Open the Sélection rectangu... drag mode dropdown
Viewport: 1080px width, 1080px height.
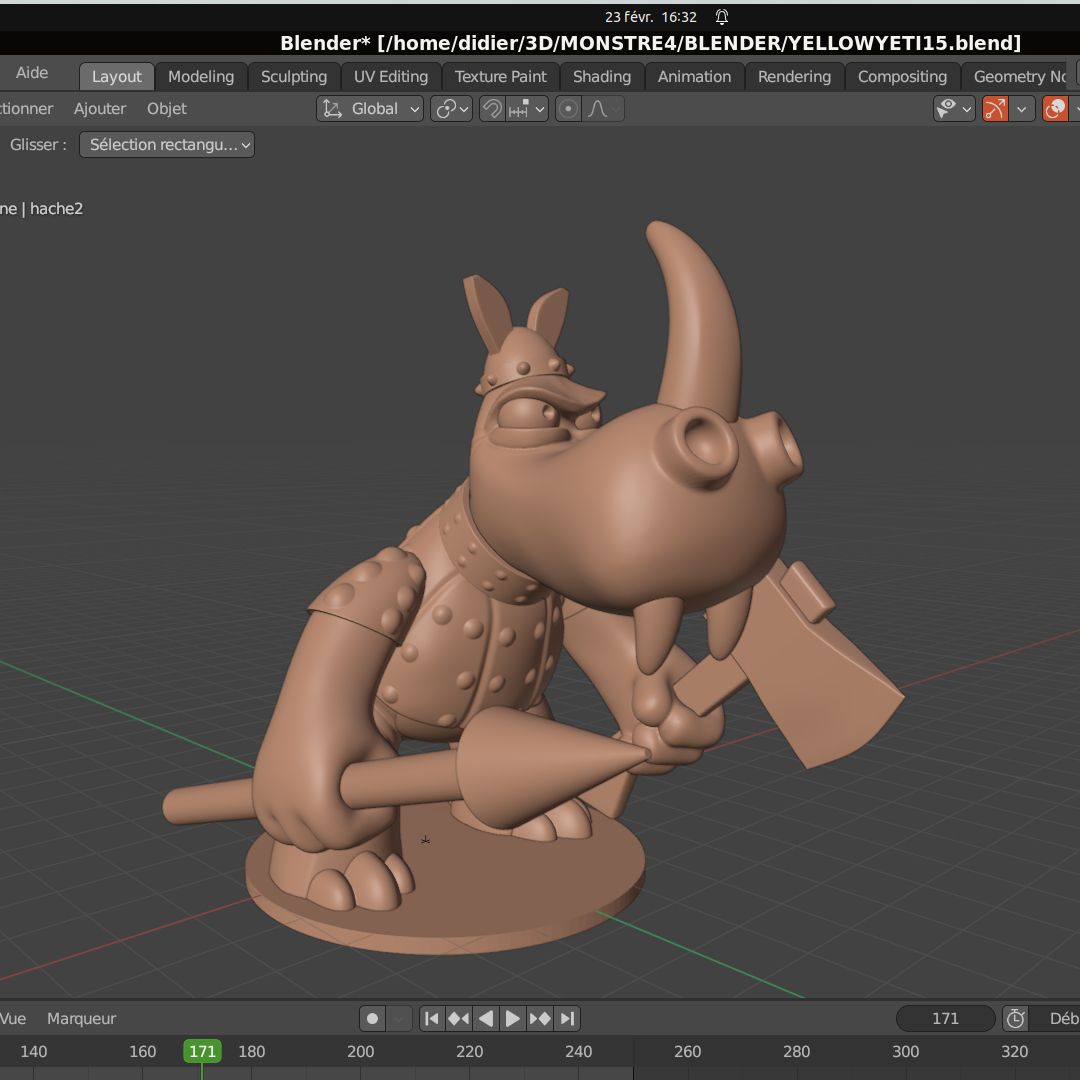coord(167,145)
